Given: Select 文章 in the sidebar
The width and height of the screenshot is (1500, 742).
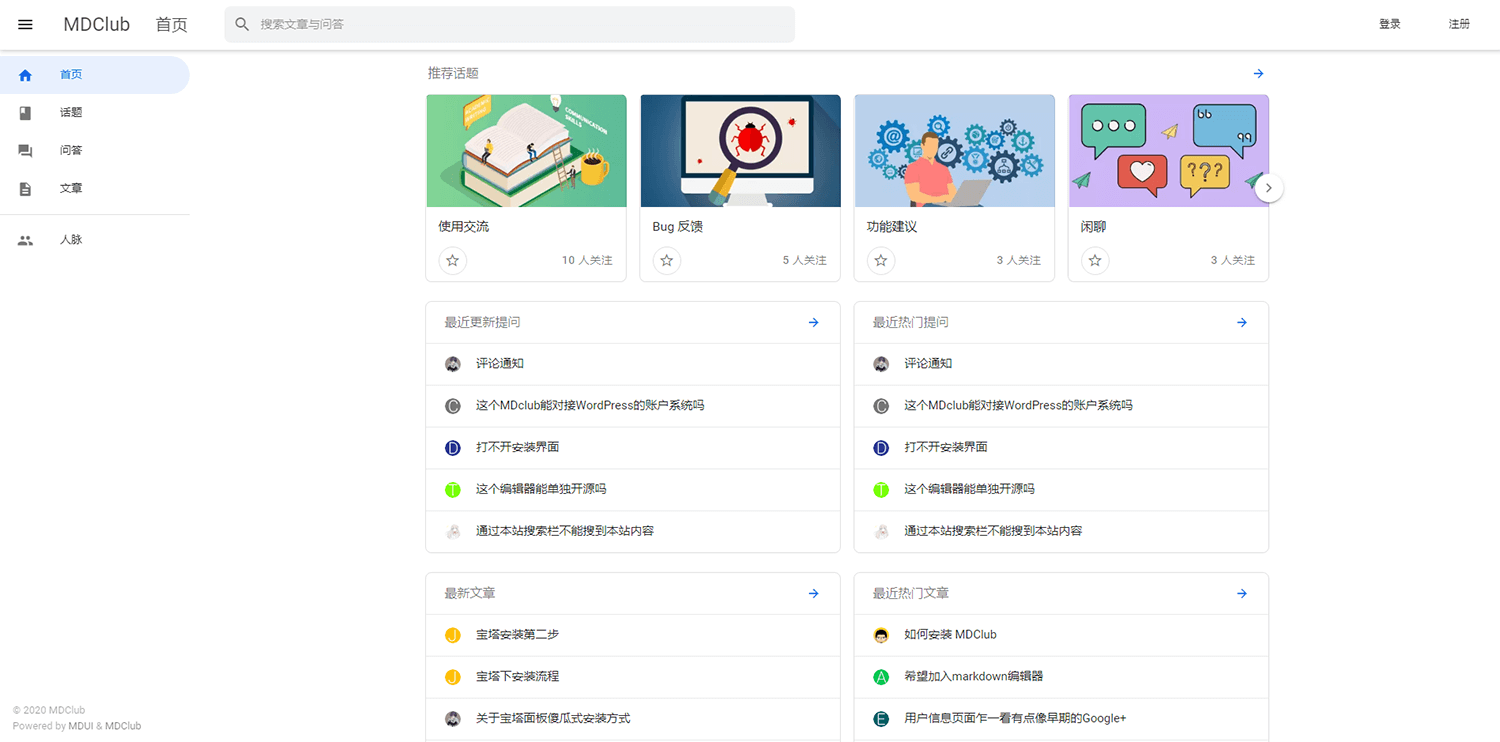Looking at the screenshot, I should (x=94, y=189).
